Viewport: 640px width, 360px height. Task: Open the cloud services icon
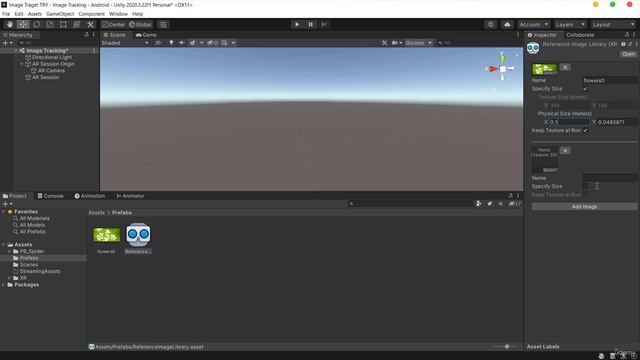click(507, 24)
